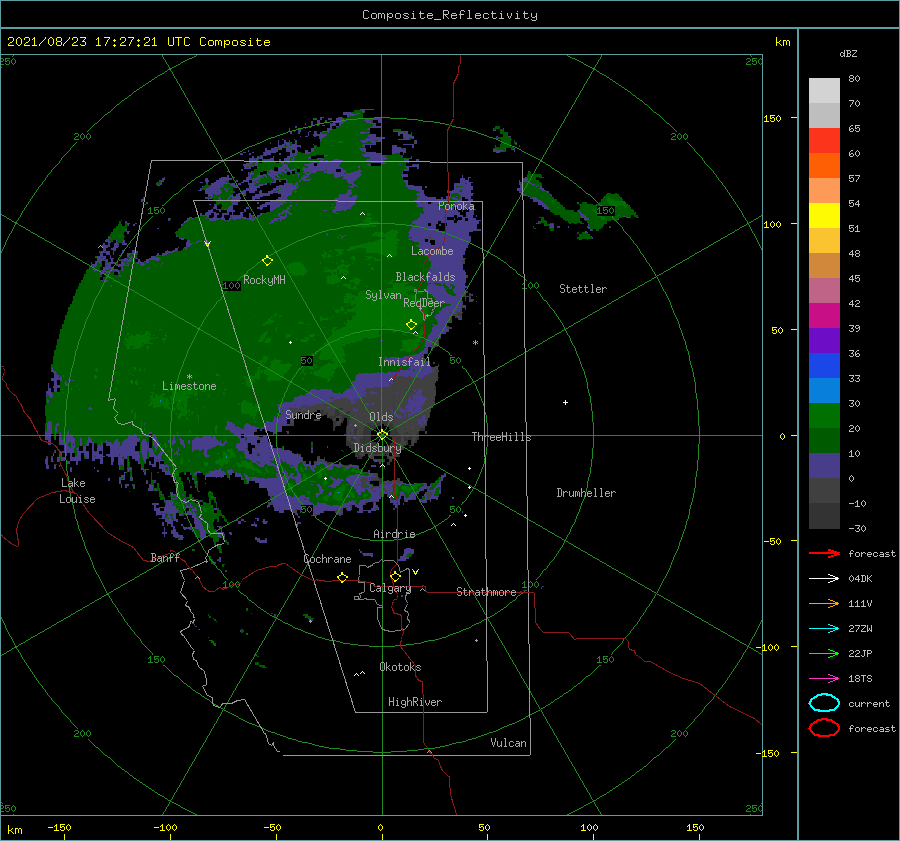
Task: Click the Blackfalds town label
Action: [x=425, y=277]
